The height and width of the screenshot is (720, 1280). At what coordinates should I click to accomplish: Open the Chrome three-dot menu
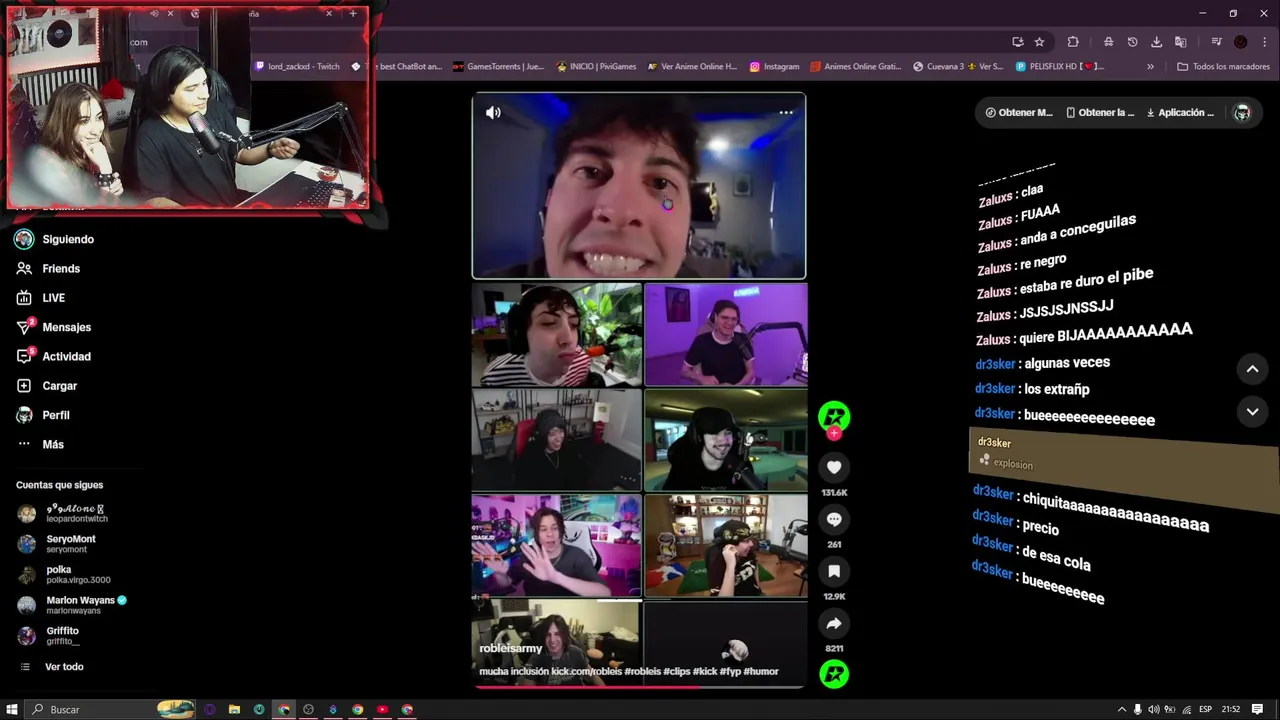(1265, 42)
